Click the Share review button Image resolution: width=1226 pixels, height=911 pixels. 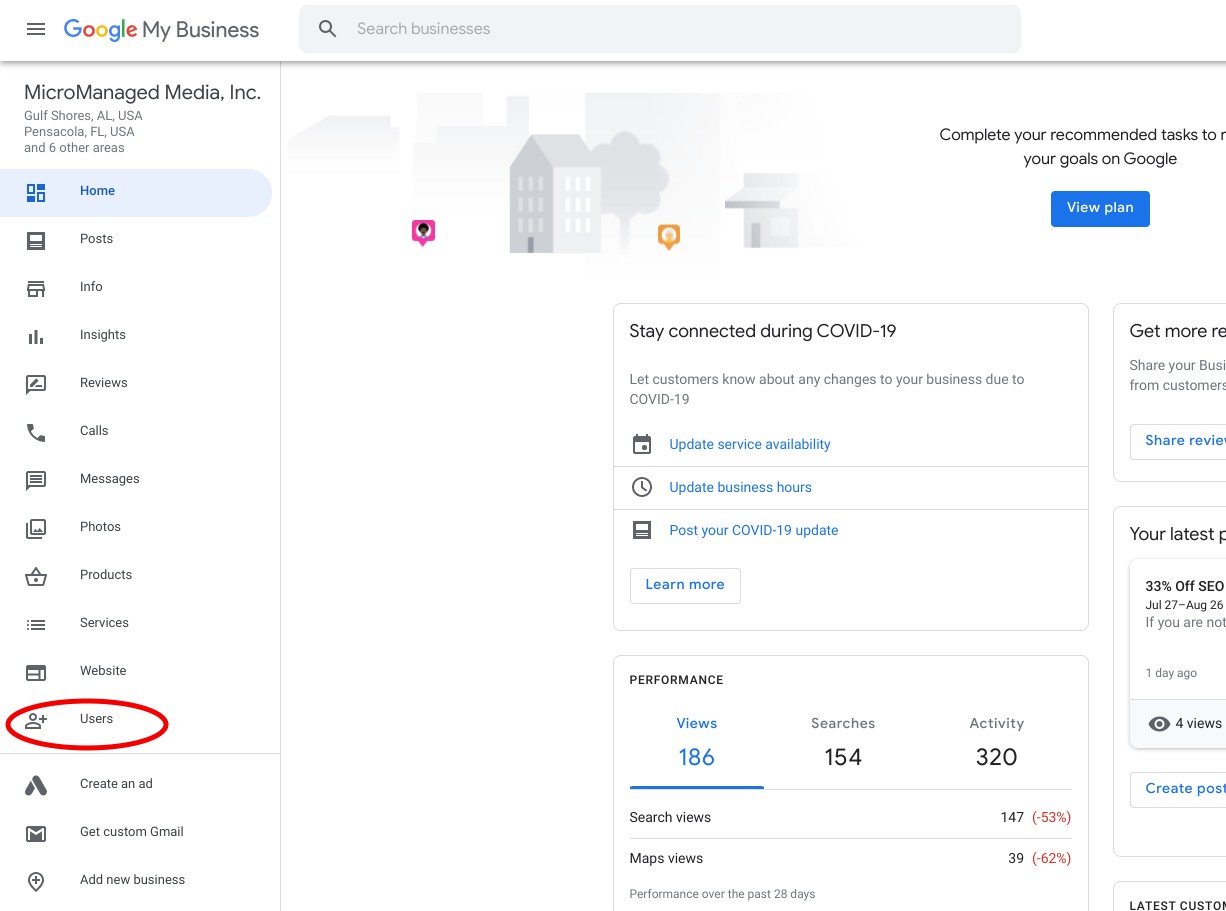tap(1178, 441)
